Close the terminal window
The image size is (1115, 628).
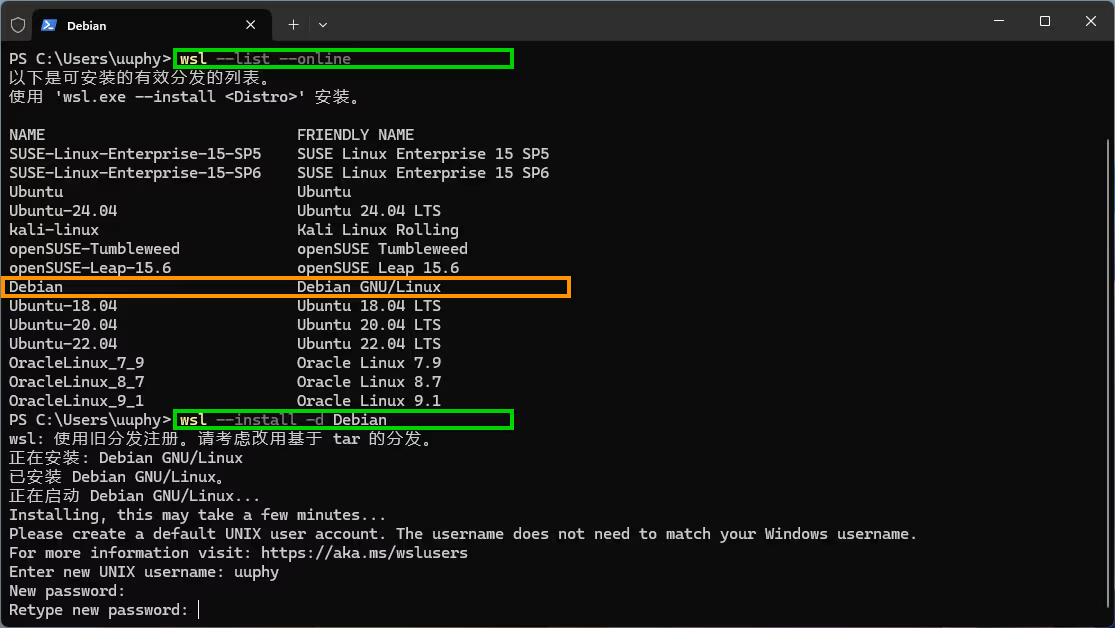tap(1090, 21)
